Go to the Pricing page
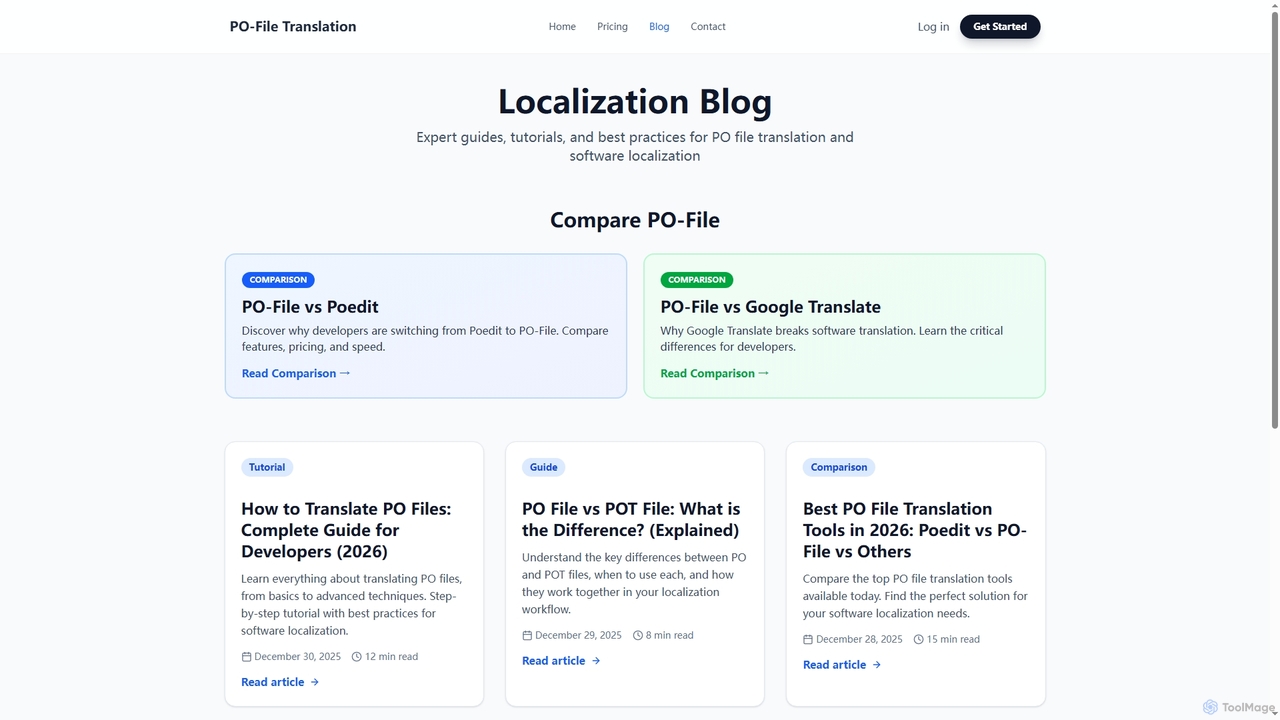The height and width of the screenshot is (720, 1280). (612, 27)
